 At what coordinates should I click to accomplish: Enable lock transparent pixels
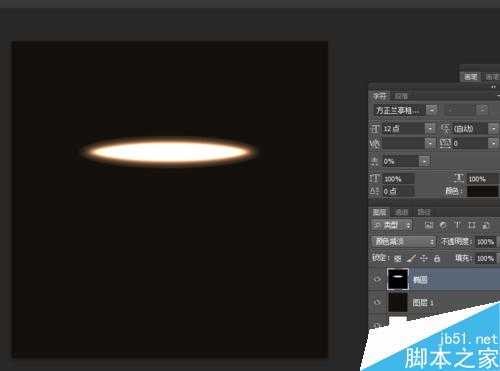(x=397, y=258)
